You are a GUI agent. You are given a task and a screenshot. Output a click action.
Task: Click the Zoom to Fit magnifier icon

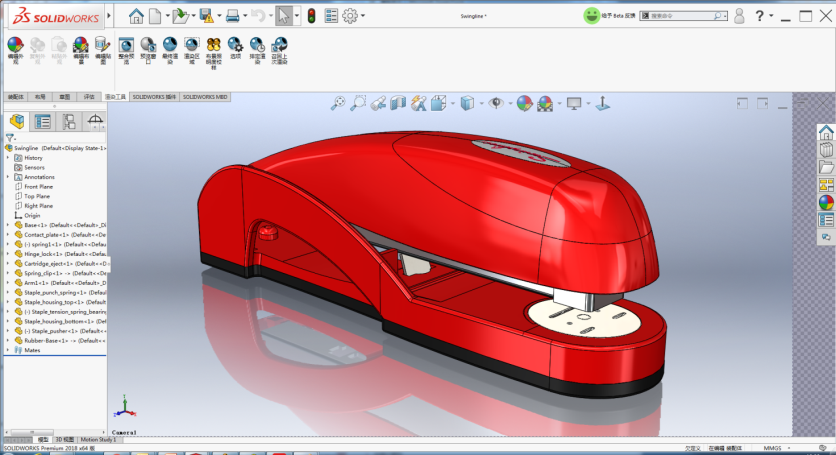click(x=338, y=102)
